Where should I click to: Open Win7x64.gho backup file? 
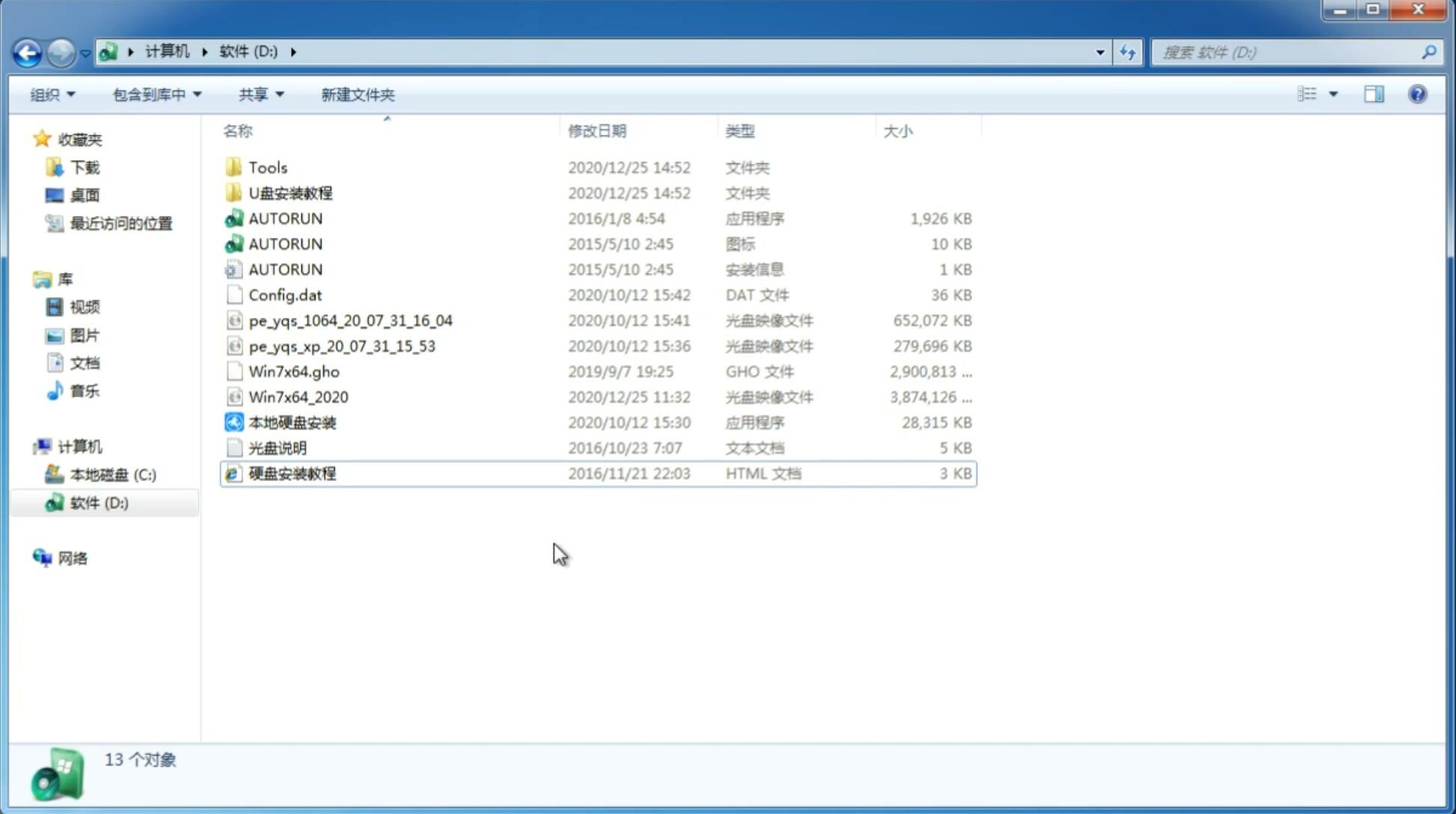click(294, 371)
